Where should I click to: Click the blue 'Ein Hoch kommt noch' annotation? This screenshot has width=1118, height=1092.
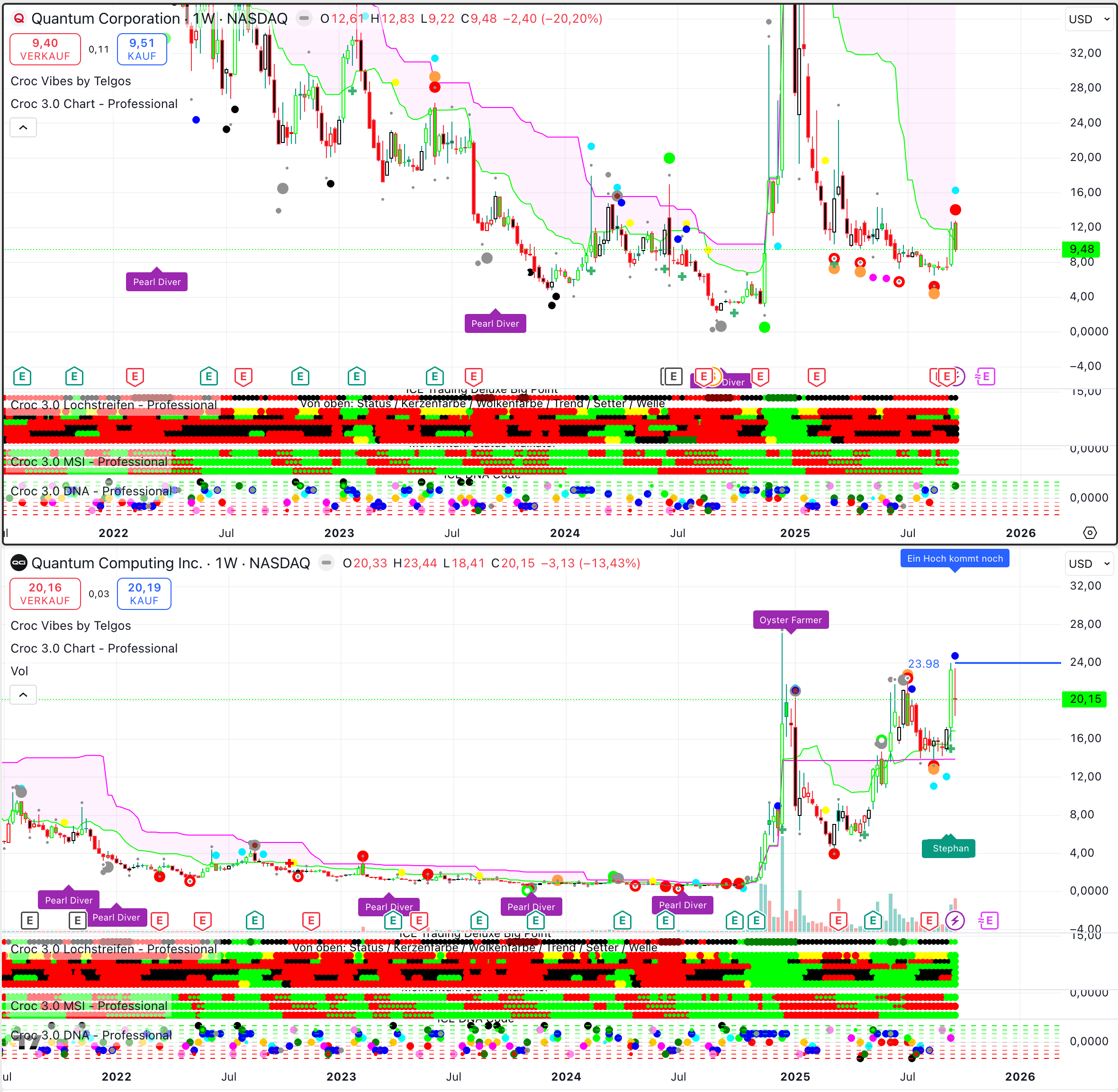954,558
